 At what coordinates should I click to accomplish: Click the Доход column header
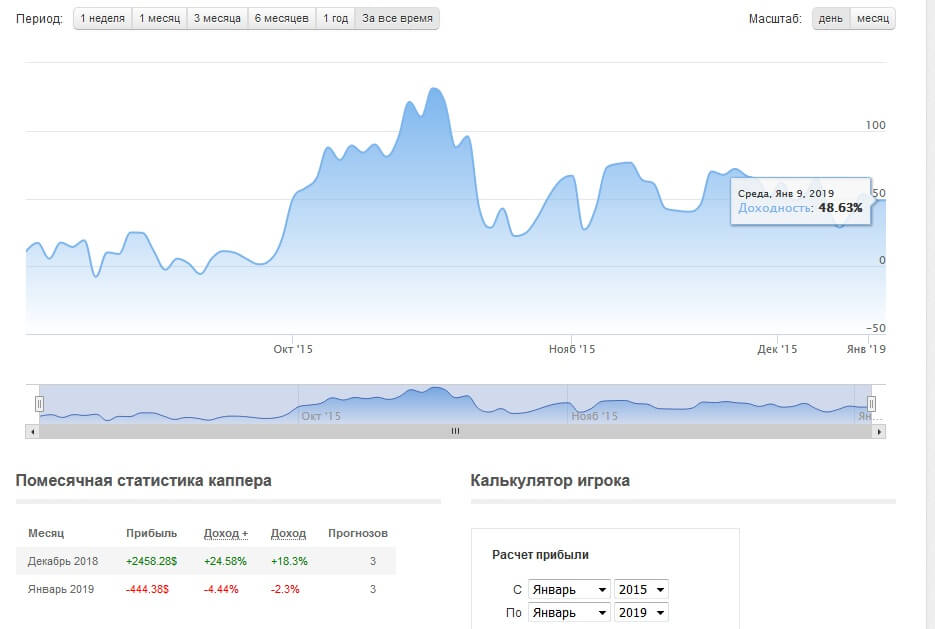tap(289, 534)
